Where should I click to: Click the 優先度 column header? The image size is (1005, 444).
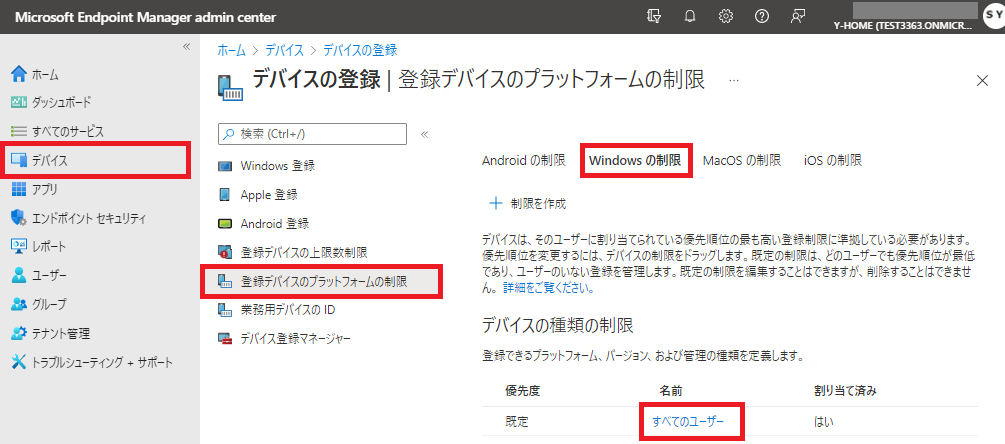click(x=523, y=390)
